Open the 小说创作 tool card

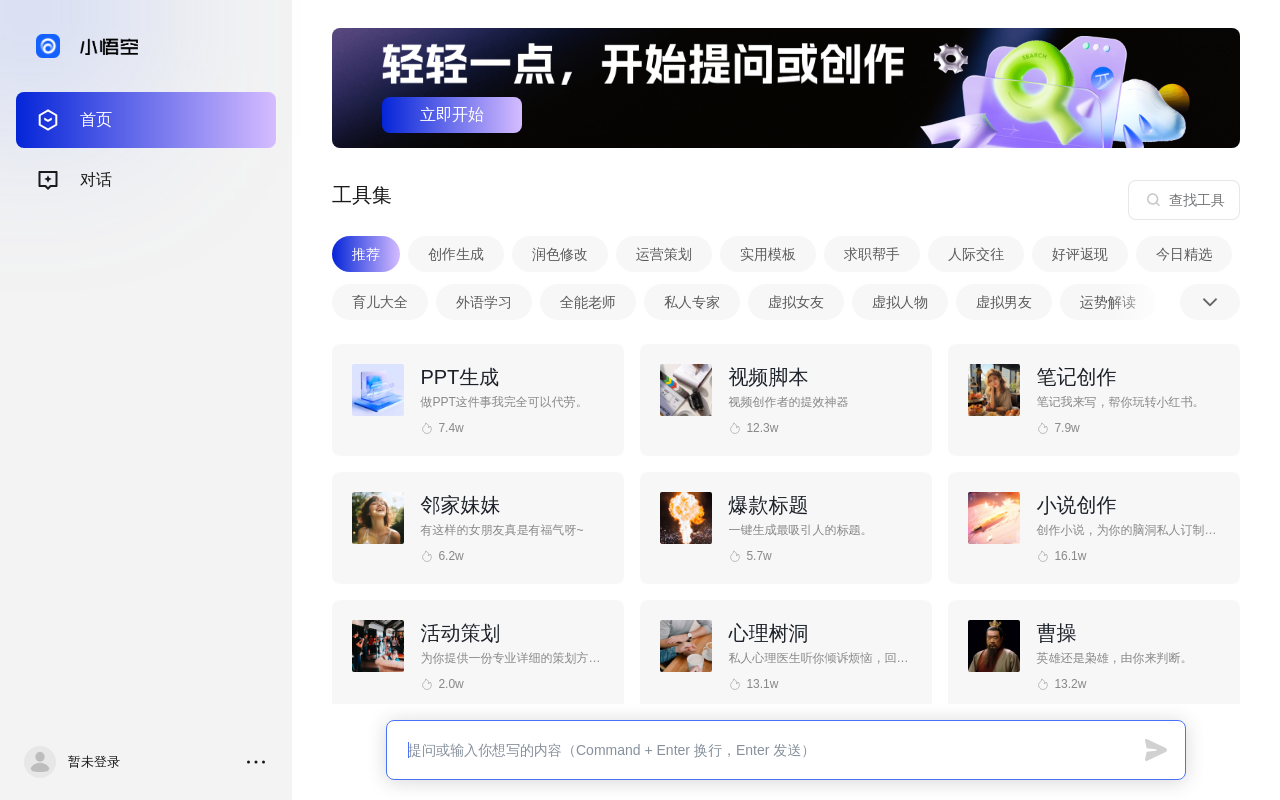click(x=1094, y=528)
